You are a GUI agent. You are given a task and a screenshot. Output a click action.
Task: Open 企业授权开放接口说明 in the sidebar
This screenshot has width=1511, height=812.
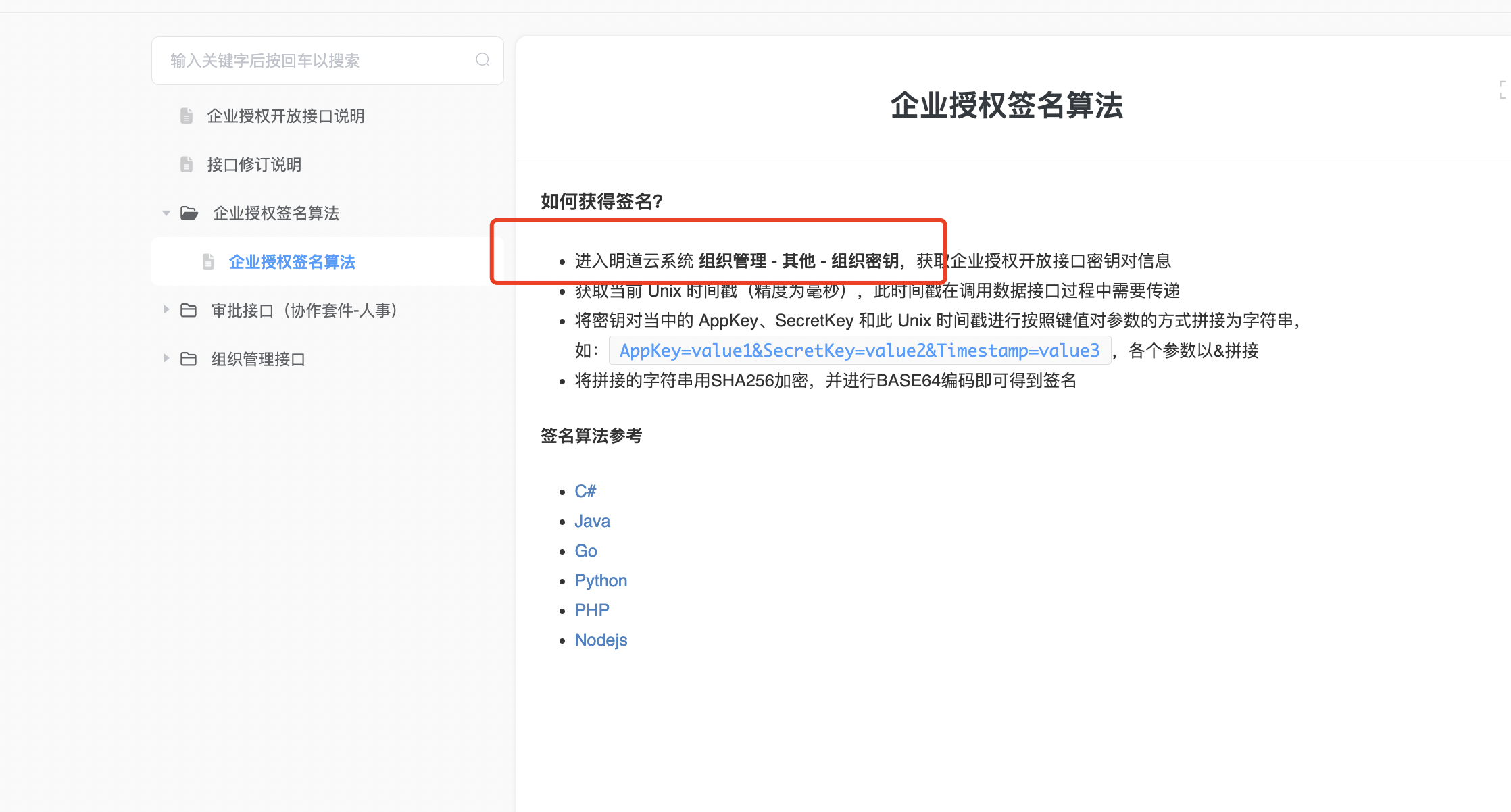point(285,116)
